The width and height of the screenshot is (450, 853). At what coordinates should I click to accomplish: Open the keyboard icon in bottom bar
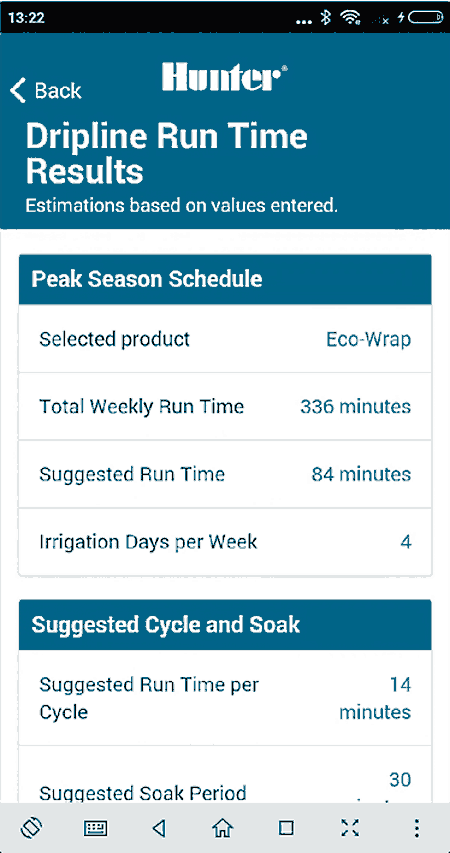coord(96,829)
